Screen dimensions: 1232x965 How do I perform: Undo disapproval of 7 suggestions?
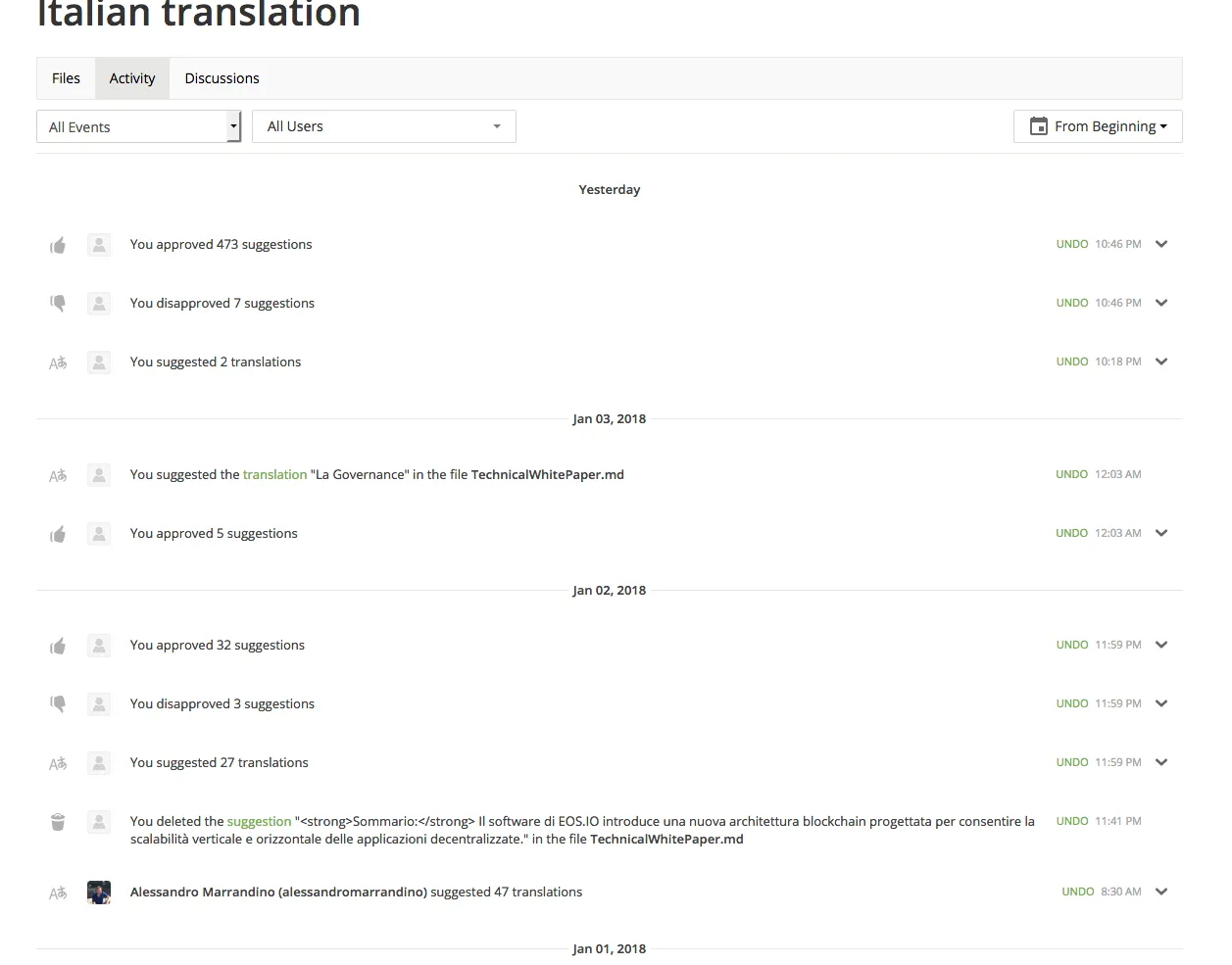tap(1072, 303)
